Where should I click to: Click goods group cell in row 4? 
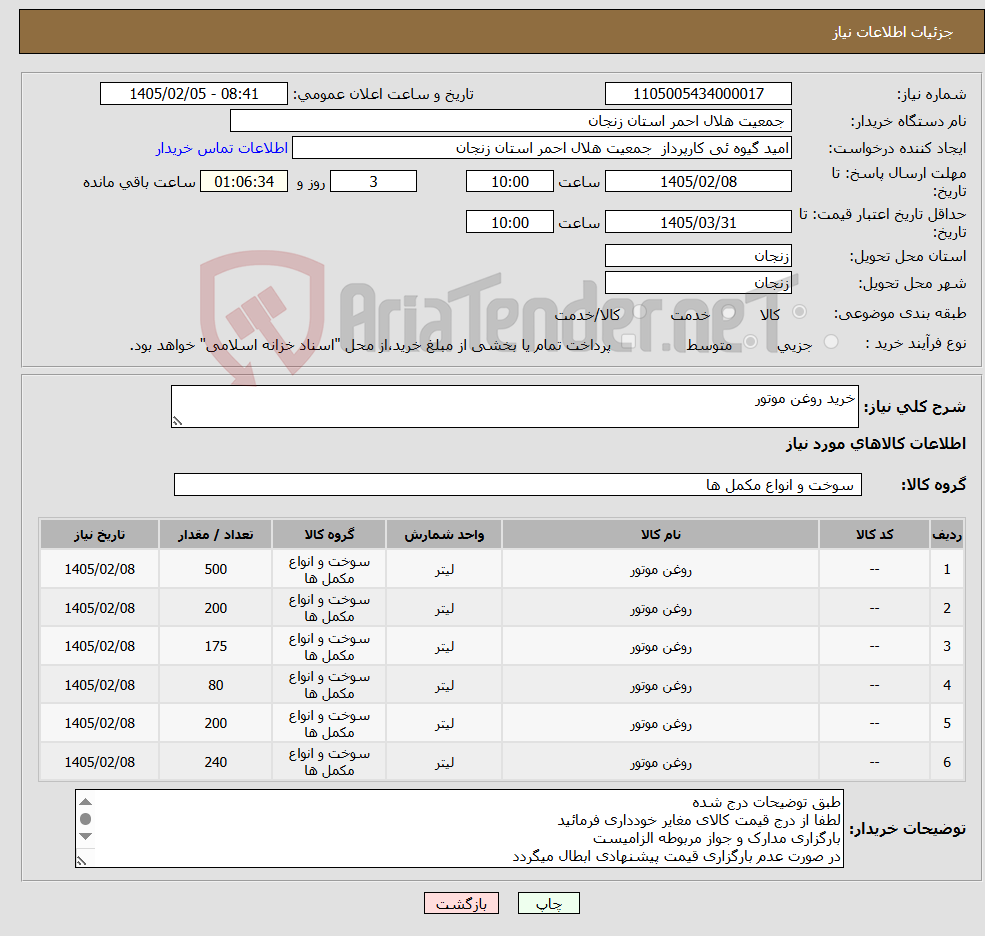(329, 685)
